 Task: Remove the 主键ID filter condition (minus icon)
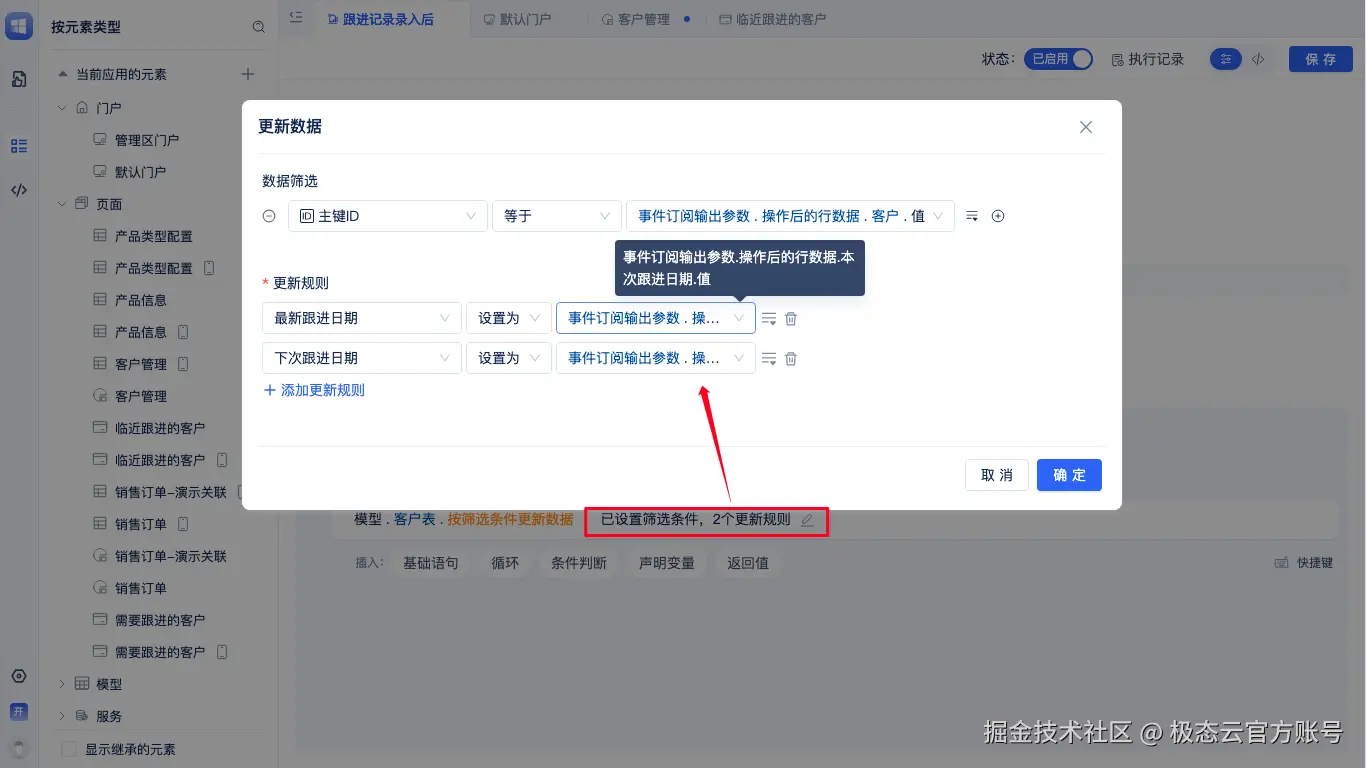pyautogui.click(x=269, y=216)
